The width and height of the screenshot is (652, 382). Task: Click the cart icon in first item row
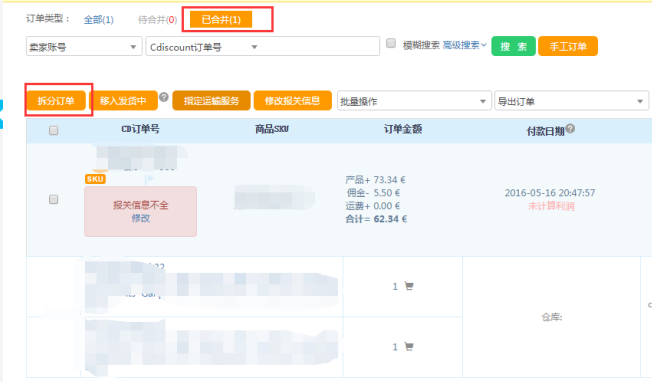point(409,286)
